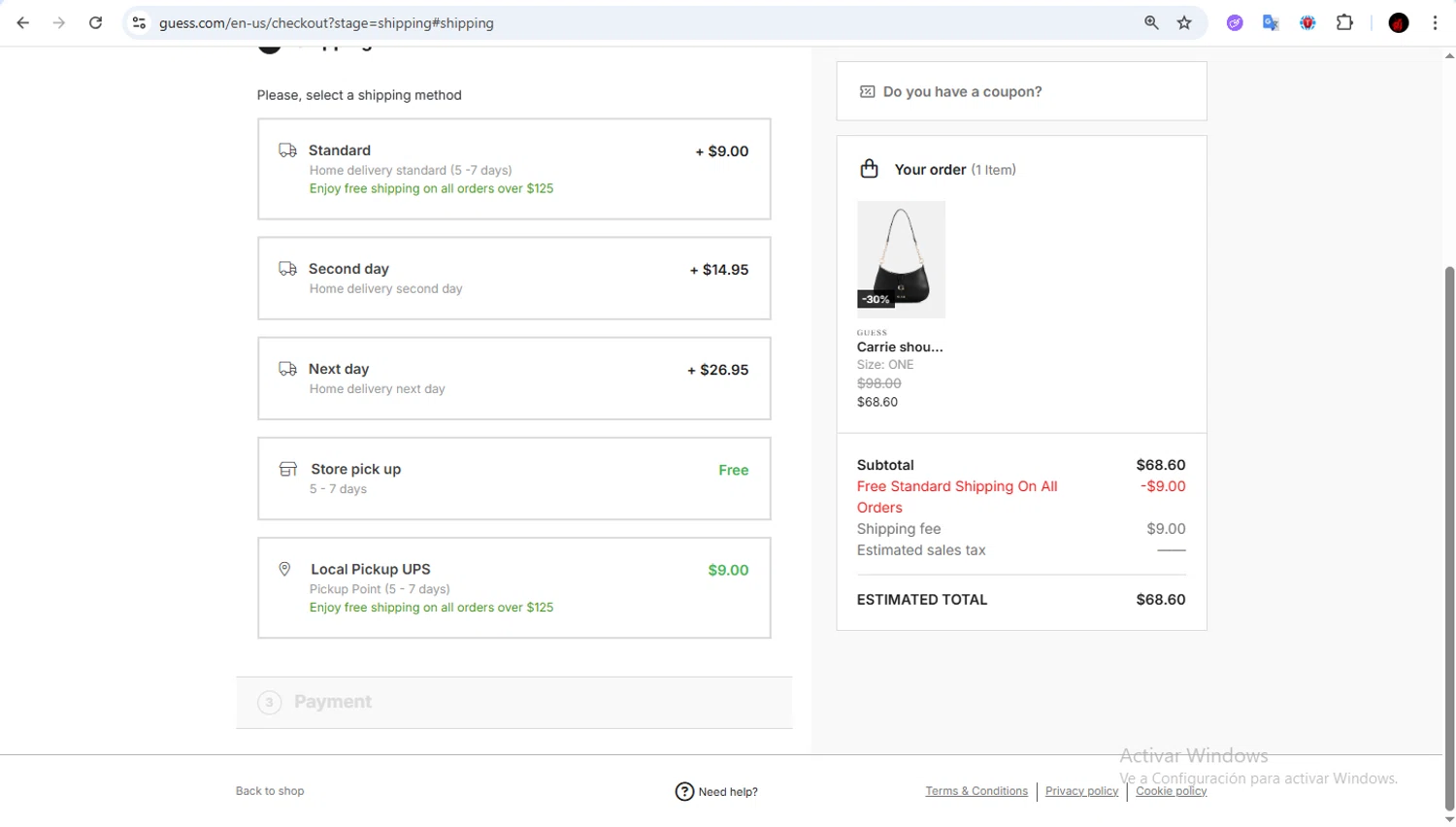
Task: Click the Need help question icon
Action: pyautogui.click(x=684, y=791)
